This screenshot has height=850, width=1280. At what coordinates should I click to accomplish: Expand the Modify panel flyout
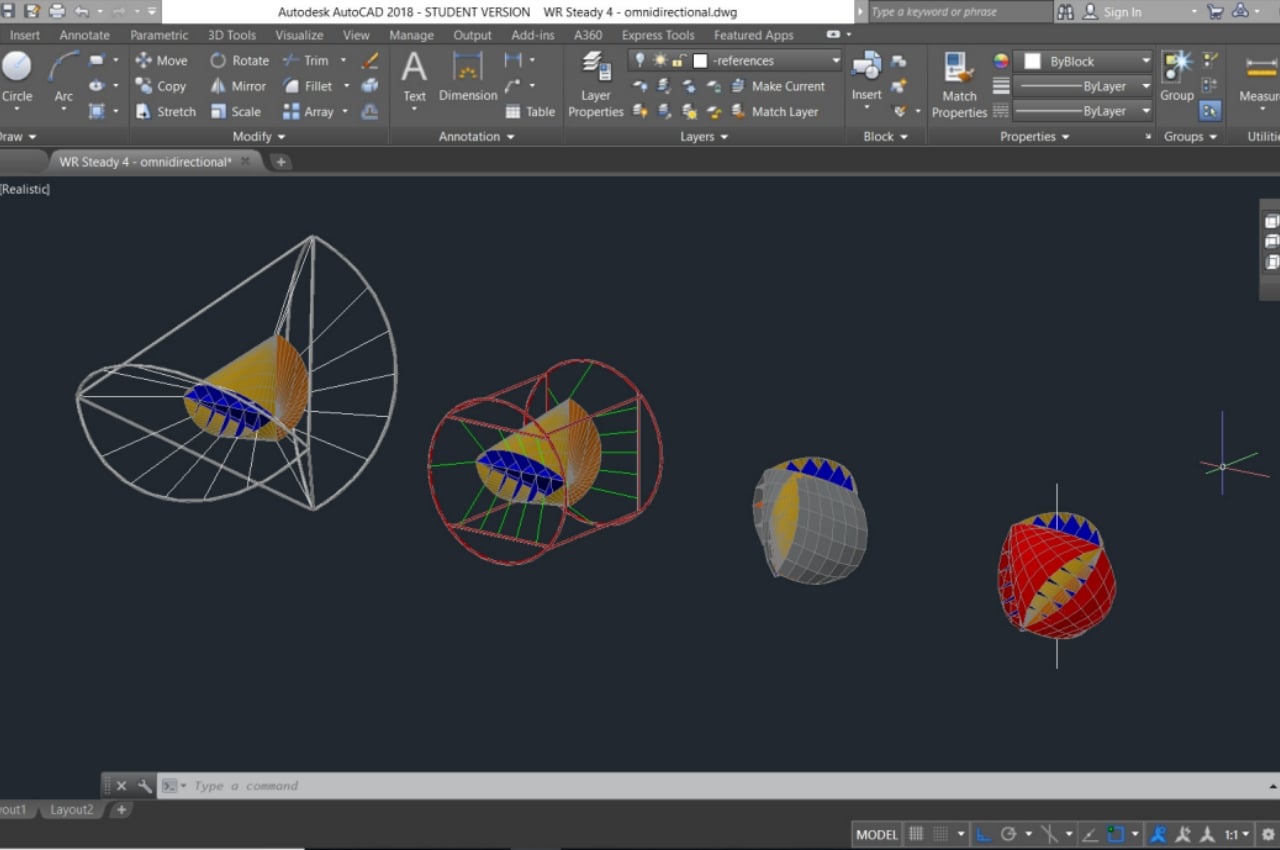pyautogui.click(x=259, y=136)
